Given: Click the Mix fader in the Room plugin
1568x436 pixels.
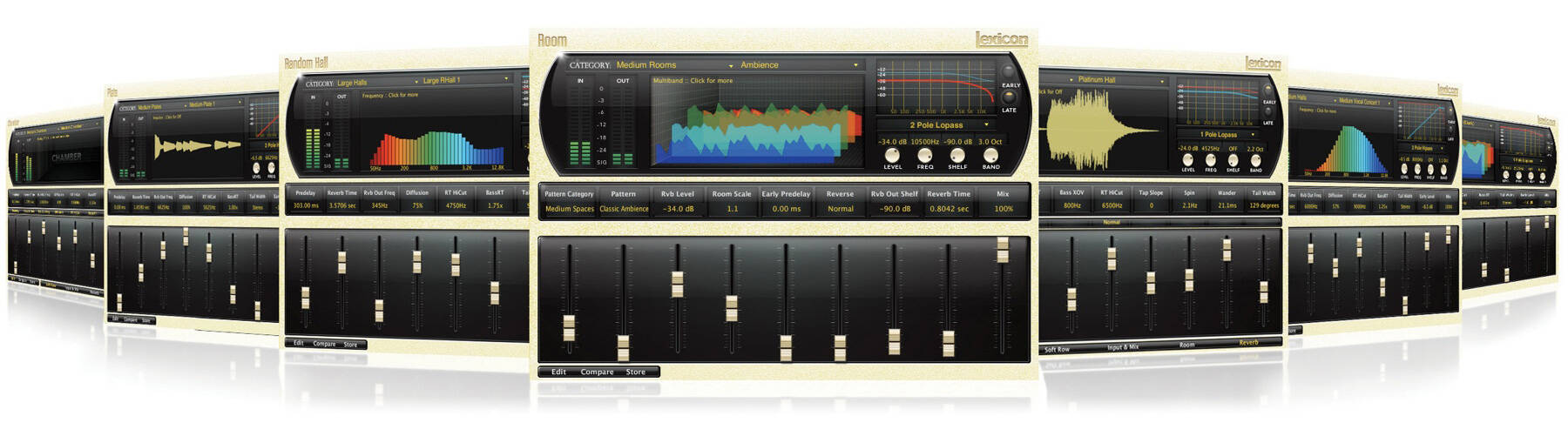Looking at the screenshot, I should pos(1003,250).
